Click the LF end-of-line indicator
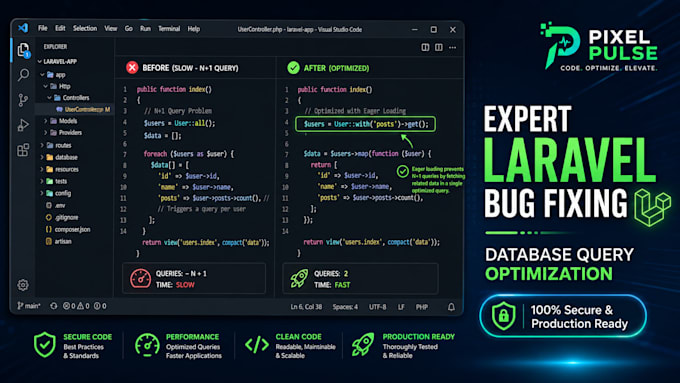 pyautogui.click(x=401, y=307)
